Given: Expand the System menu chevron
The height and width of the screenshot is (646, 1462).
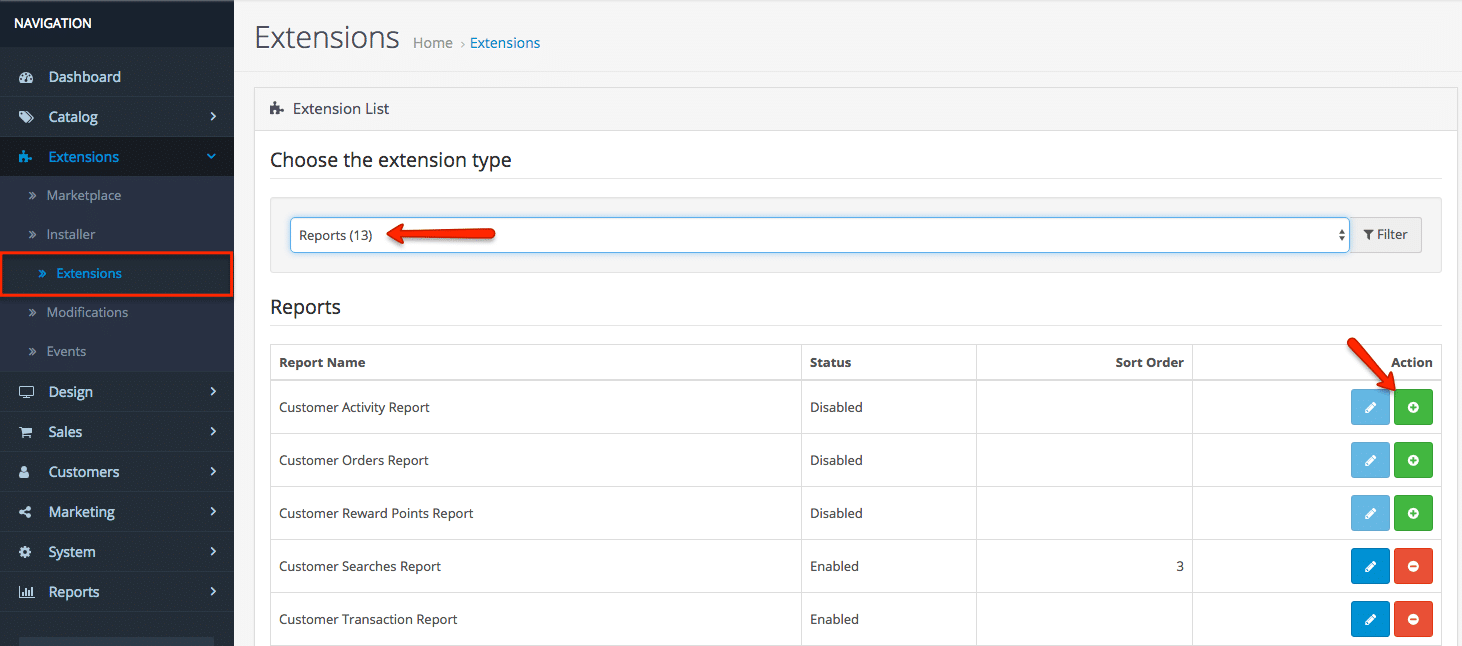Looking at the screenshot, I should pyautogui.click(x=213, y=552).
